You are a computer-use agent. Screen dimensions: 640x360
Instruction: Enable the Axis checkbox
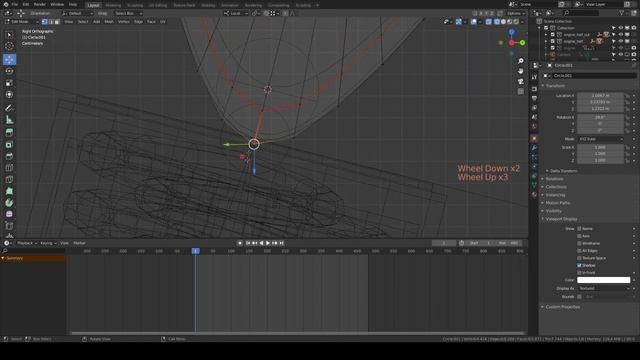point(579,236)
